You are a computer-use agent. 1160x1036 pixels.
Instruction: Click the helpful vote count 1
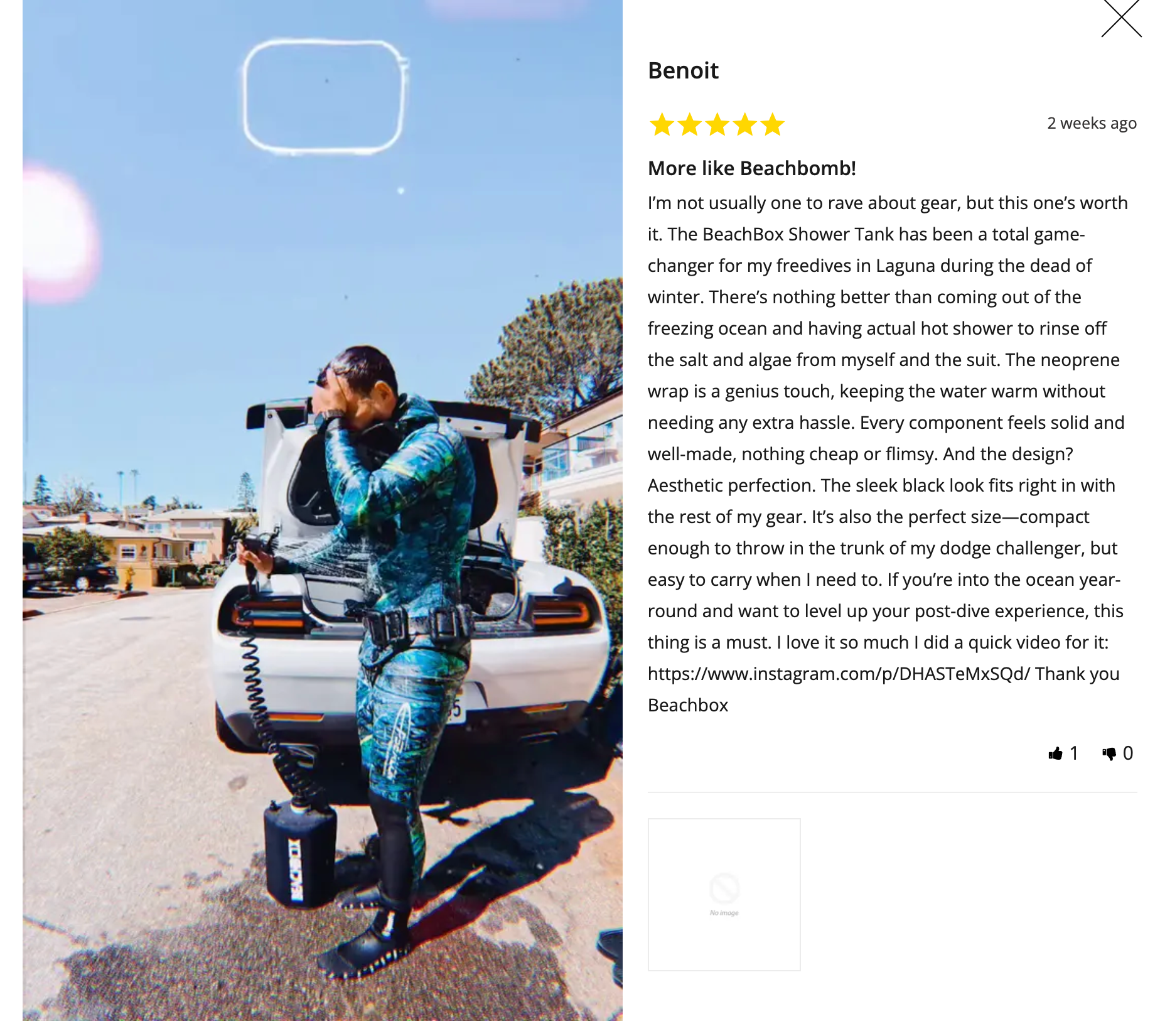point(1074,753)
